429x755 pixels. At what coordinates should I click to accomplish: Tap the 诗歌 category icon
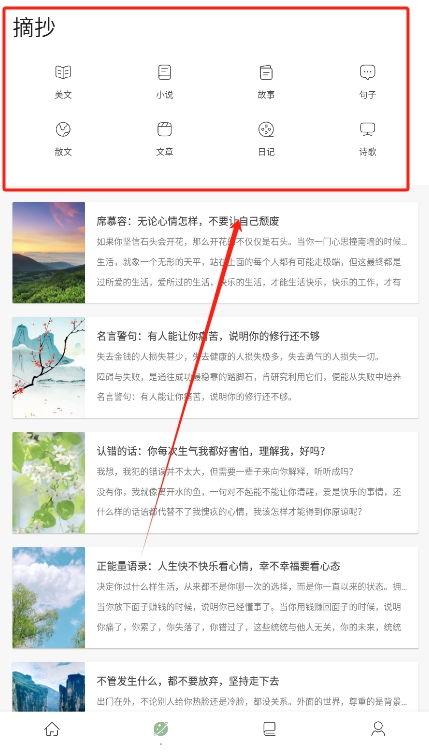367,130
